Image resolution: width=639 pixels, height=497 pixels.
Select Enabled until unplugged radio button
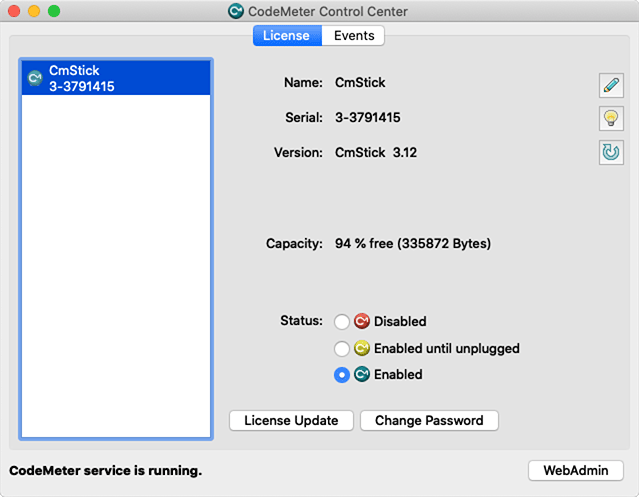coord(342,349)
